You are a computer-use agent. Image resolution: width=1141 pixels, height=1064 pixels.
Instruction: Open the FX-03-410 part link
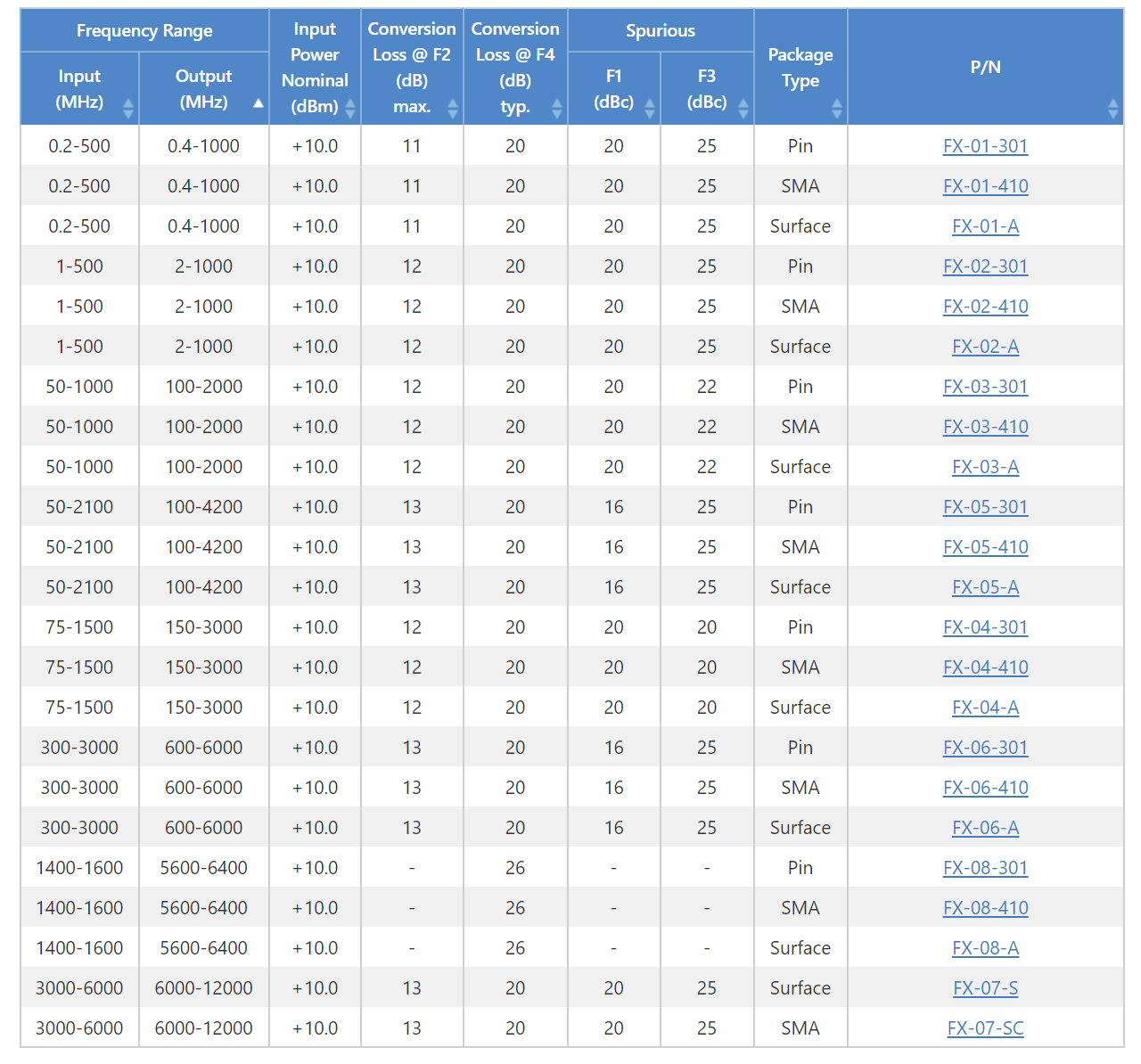[x=985, y=427]
